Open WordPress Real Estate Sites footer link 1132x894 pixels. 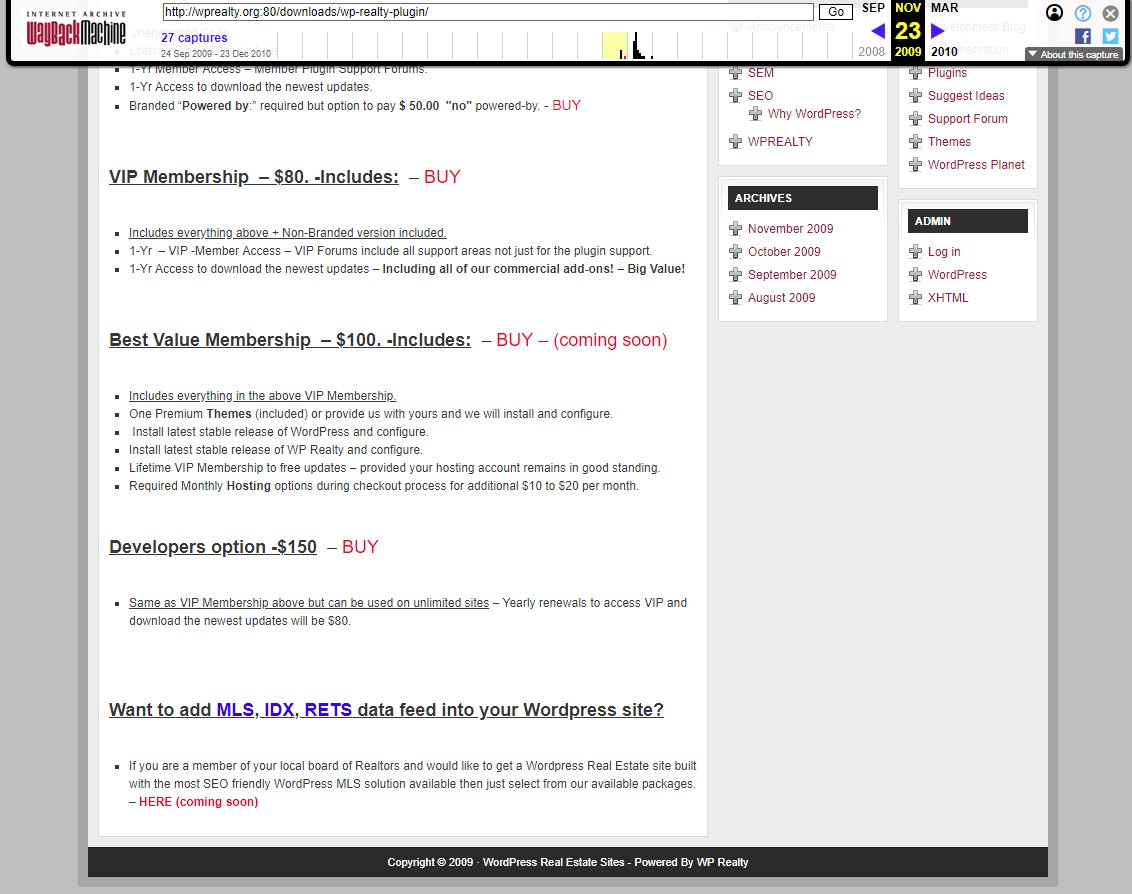554,862
